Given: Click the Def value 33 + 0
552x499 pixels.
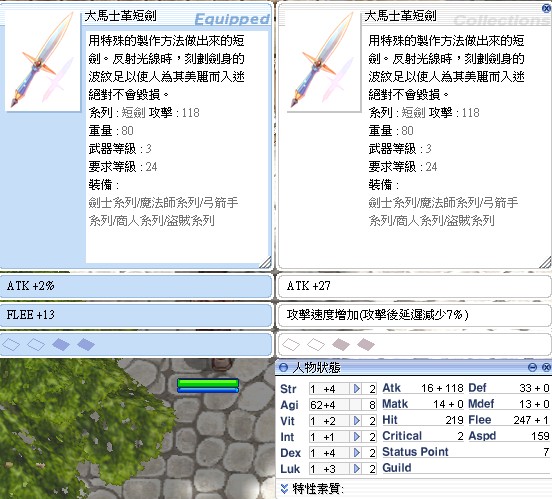Looking at the screenshot, I should point(534,388).
